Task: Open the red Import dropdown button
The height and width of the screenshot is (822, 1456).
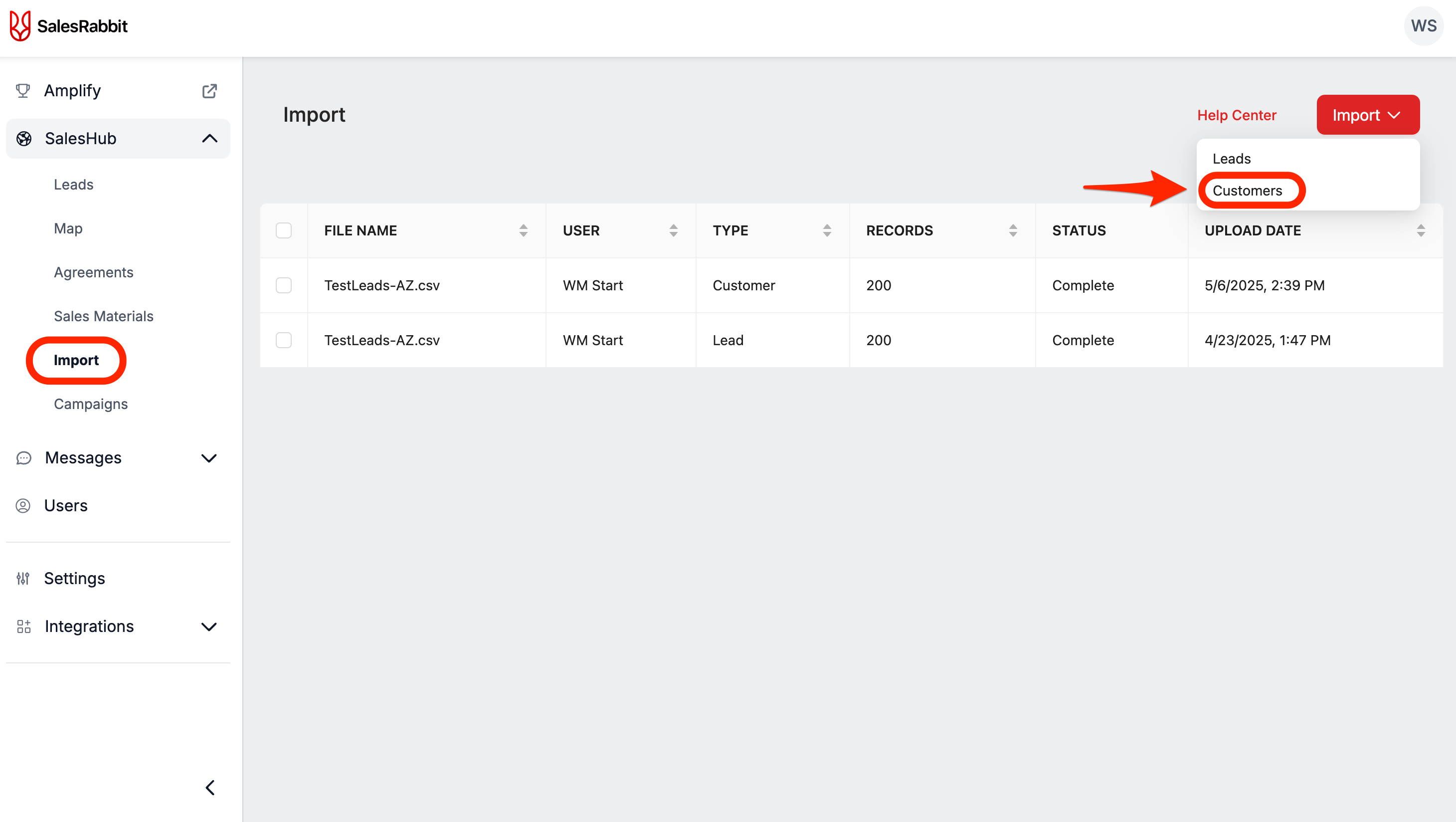Action: [1368, 115]
